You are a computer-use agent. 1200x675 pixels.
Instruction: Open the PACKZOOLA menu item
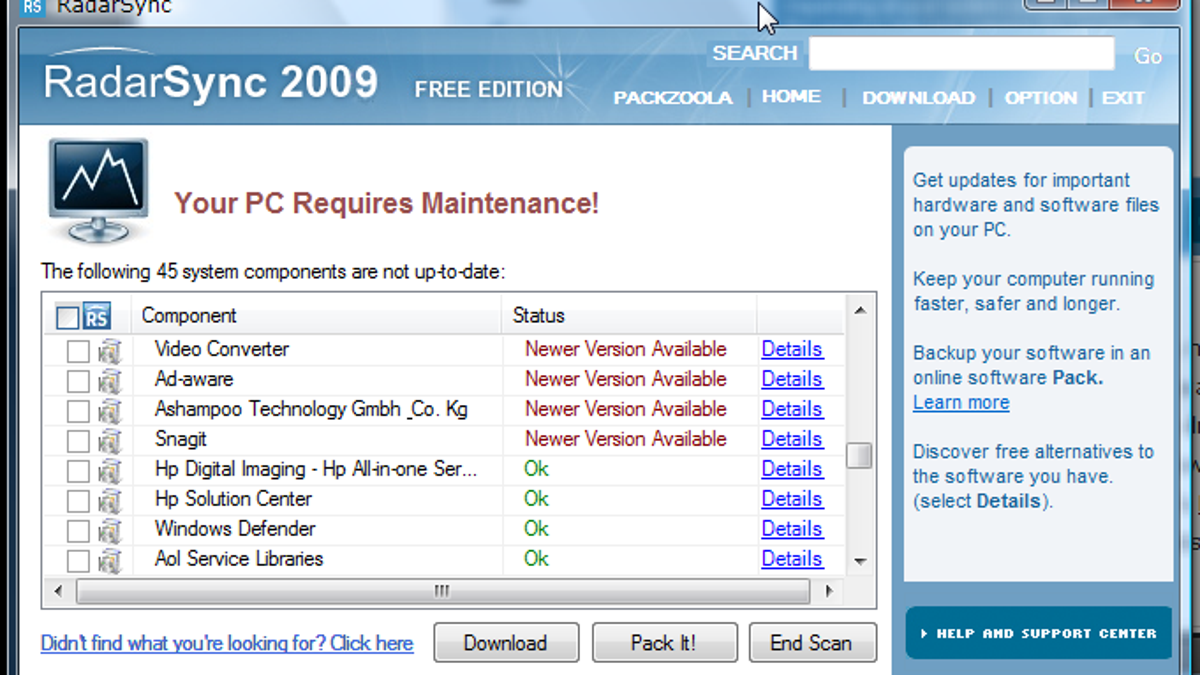pyautogui.click(x=673, y=98)
